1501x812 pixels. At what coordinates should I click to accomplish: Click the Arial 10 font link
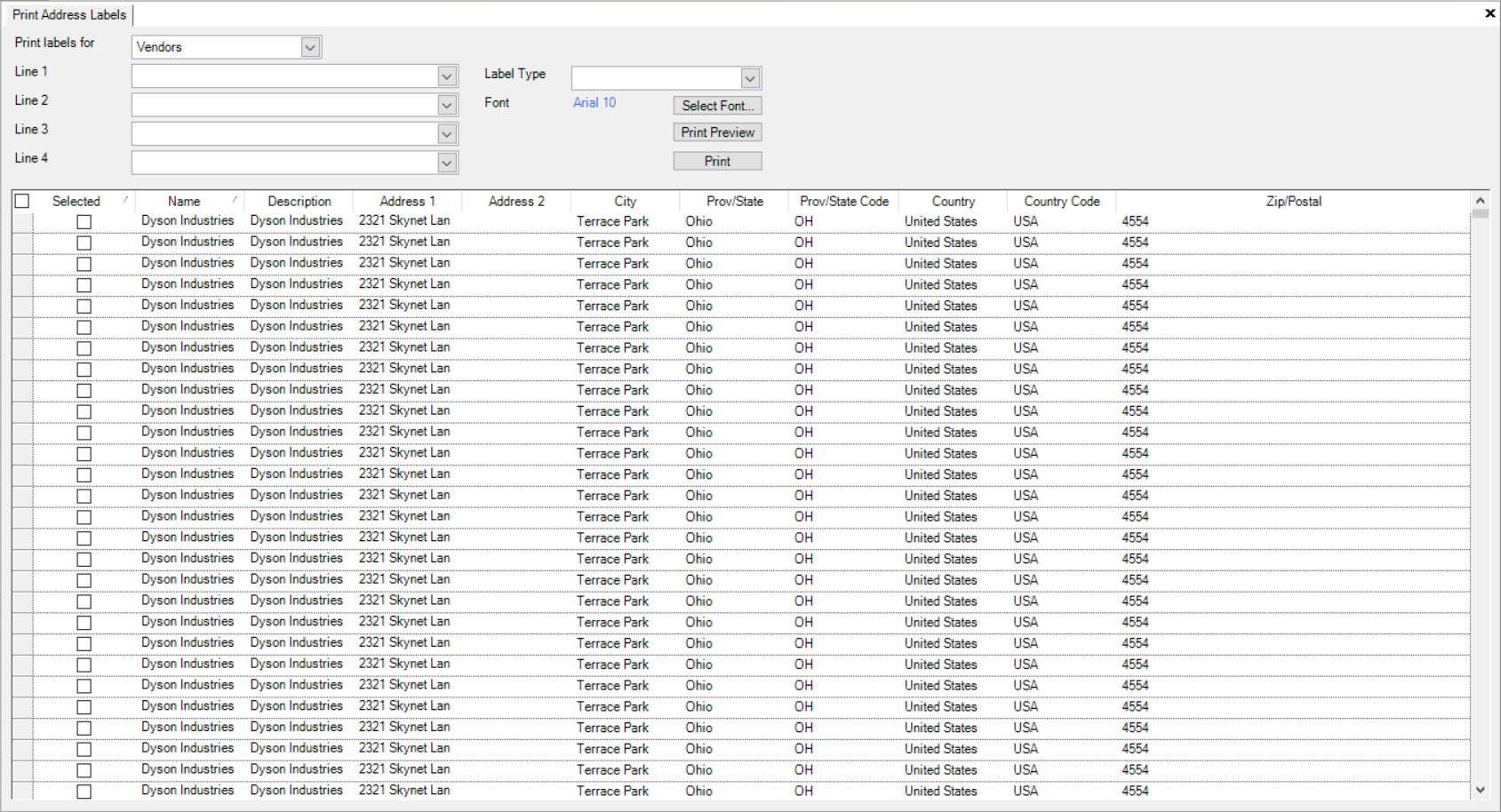[x=595, y=102]
